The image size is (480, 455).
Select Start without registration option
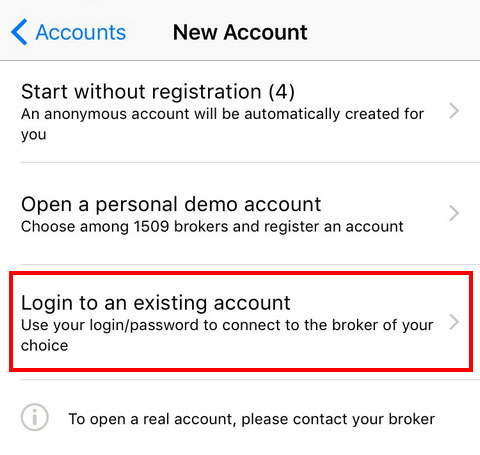point(240,112)
